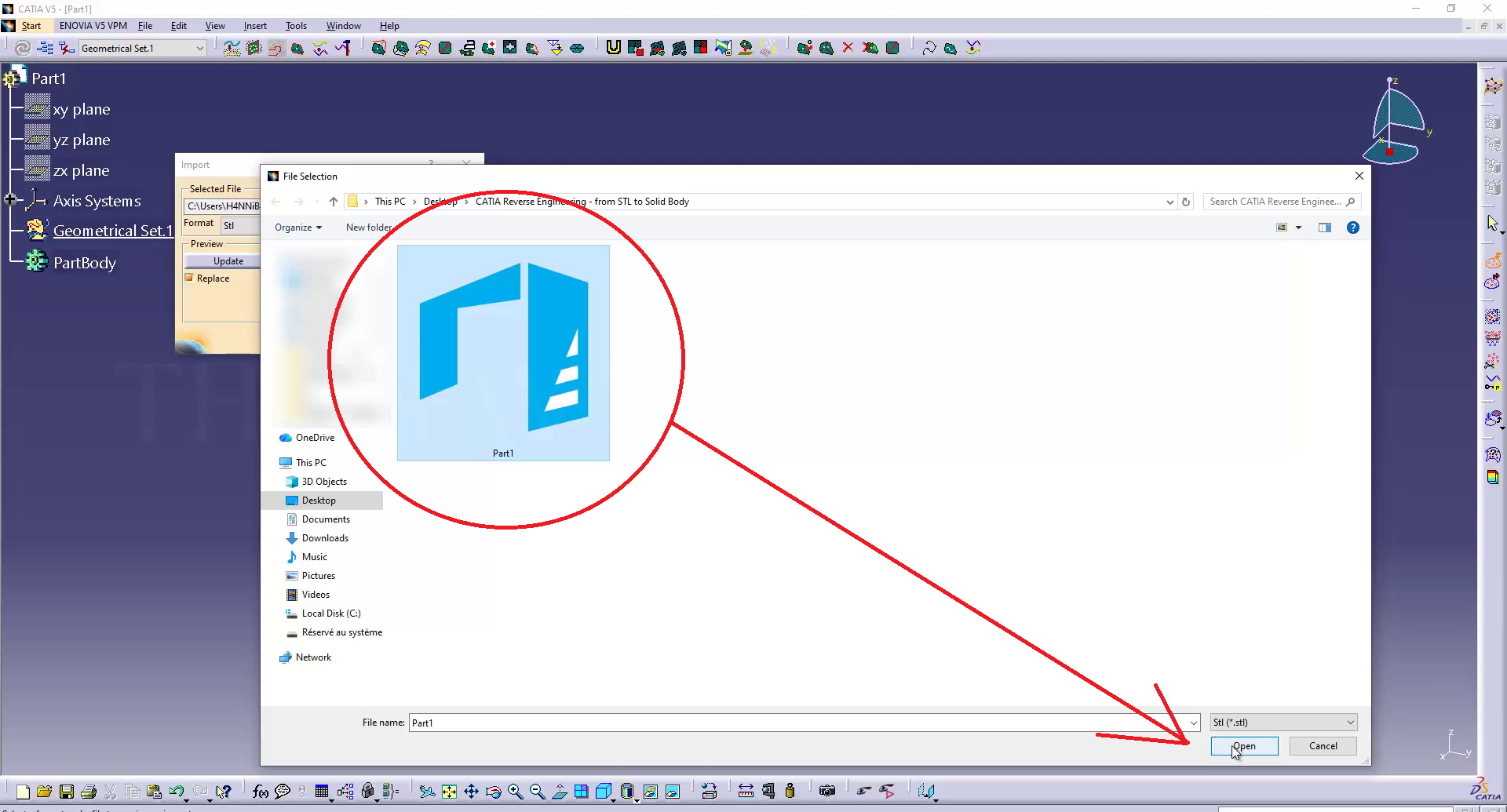This screenshot has width=1507, height=812.
Task: Select the Pan tool icon
Action: click(471, 792)
